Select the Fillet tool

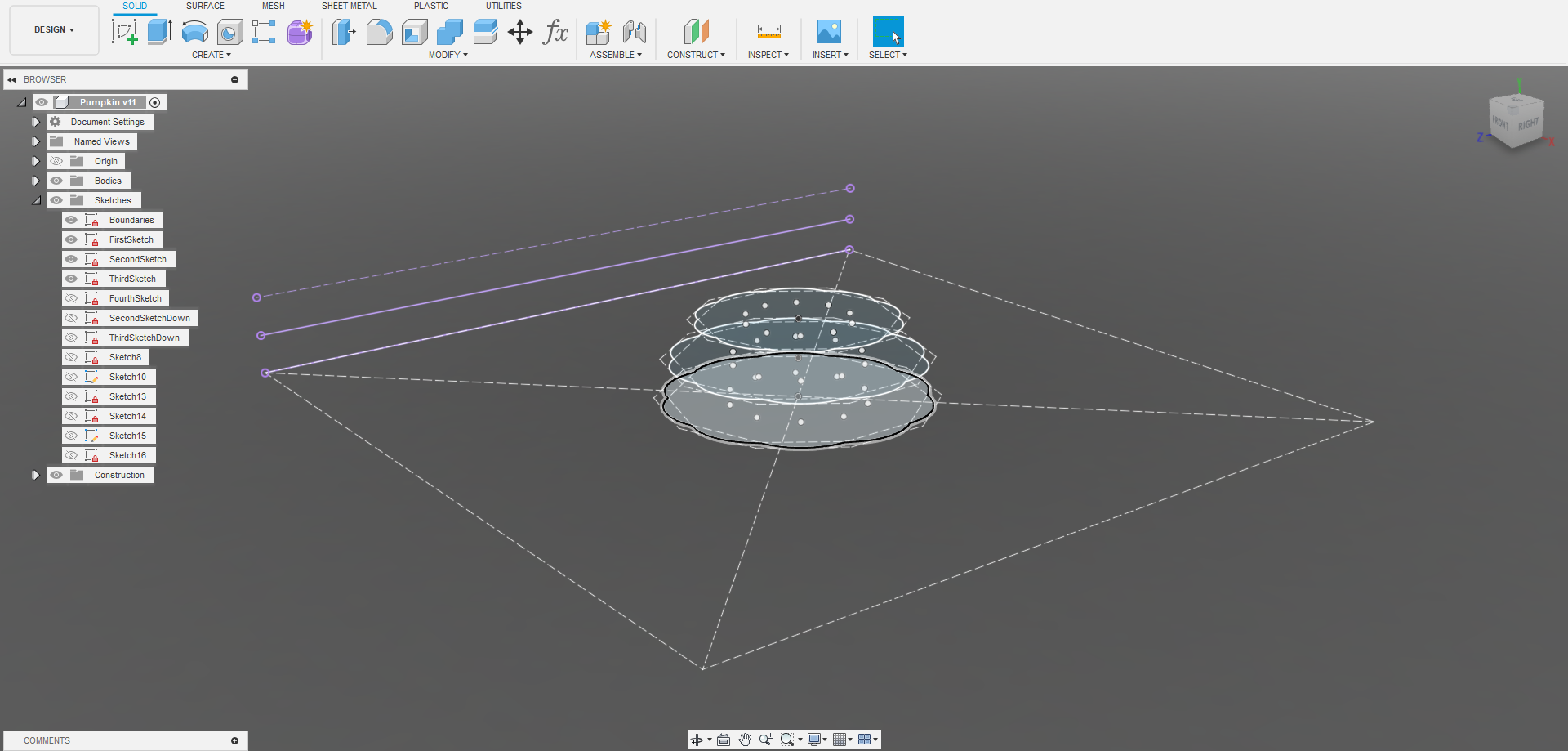click(379, 32)
